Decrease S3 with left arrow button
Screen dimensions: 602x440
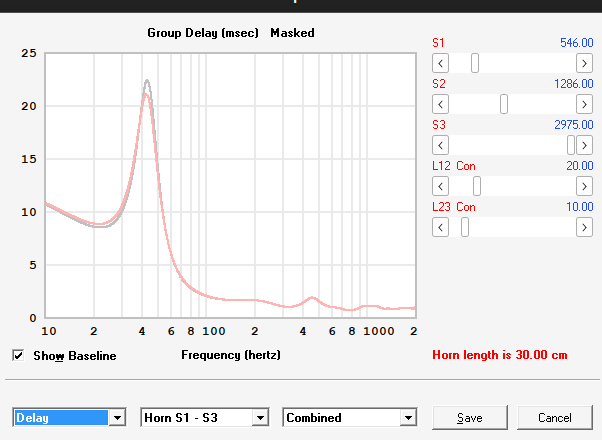click(440, 146)
